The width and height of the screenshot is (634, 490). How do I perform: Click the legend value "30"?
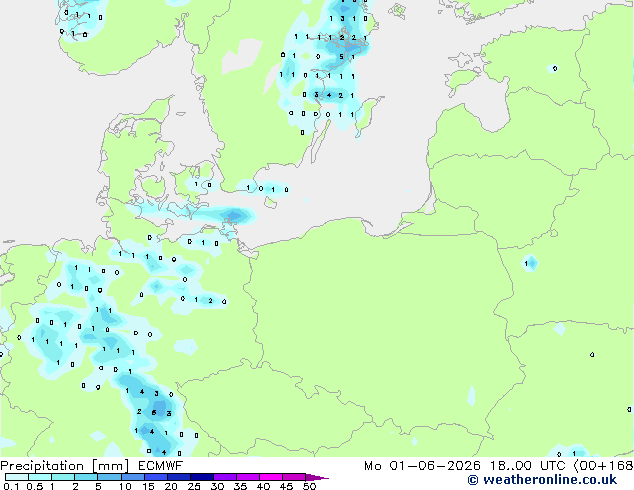tap(217, 486)
